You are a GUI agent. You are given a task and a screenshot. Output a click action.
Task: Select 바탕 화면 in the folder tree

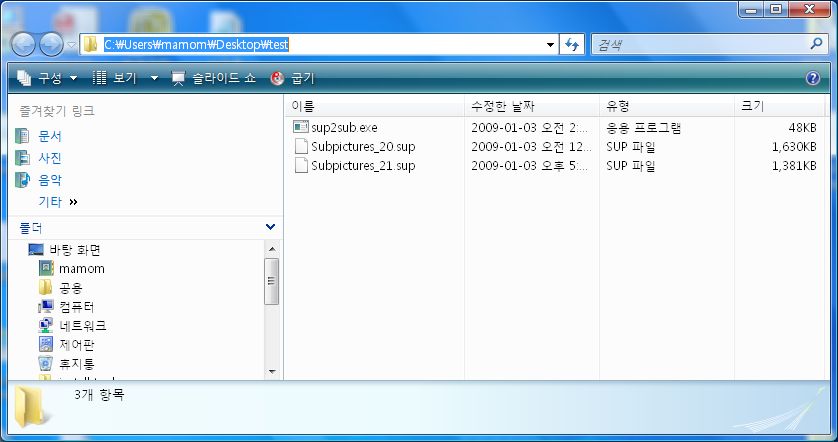75,250
